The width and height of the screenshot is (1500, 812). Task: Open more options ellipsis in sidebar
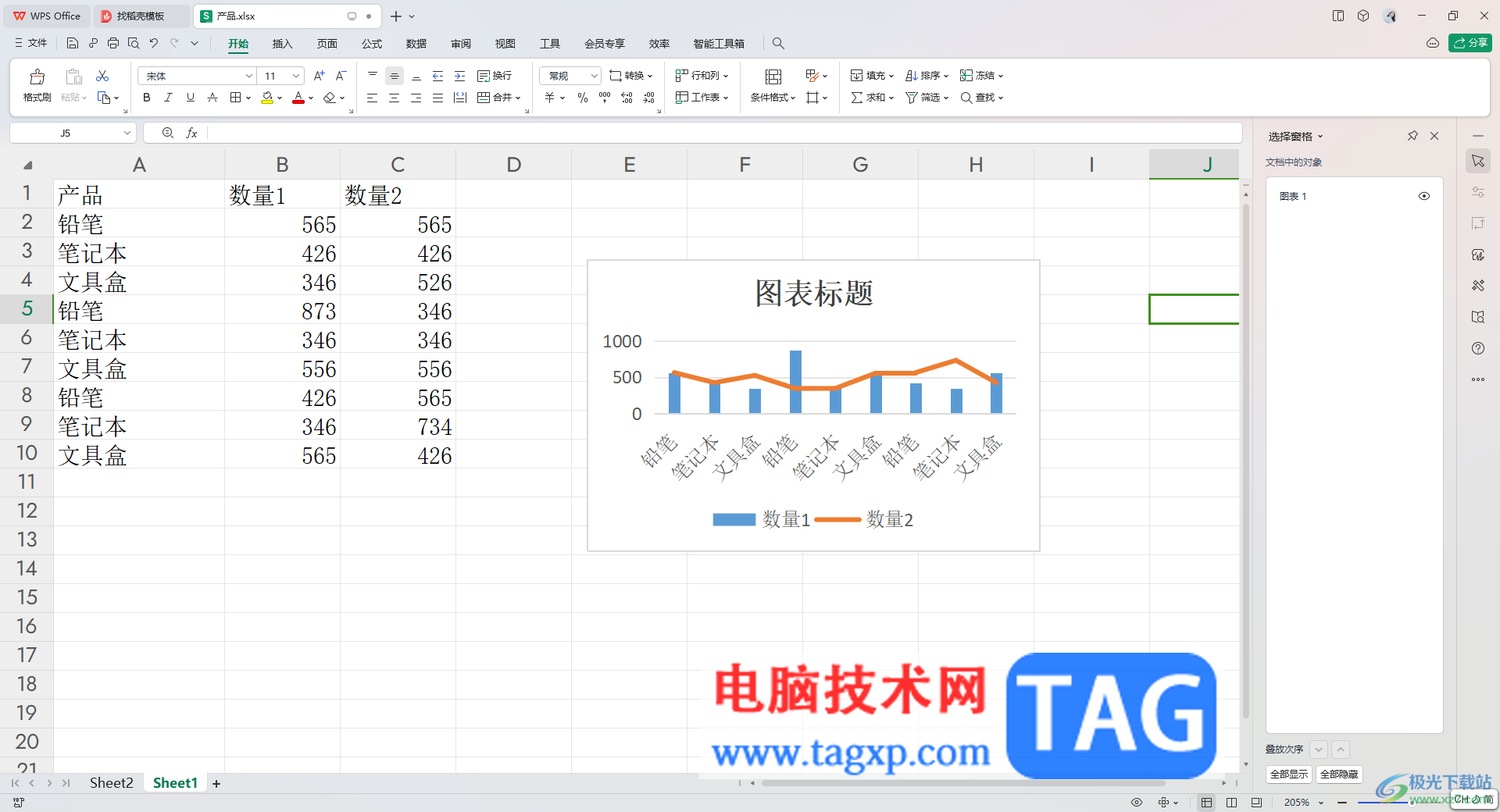pyautogui.click(x=1478, y=379)
